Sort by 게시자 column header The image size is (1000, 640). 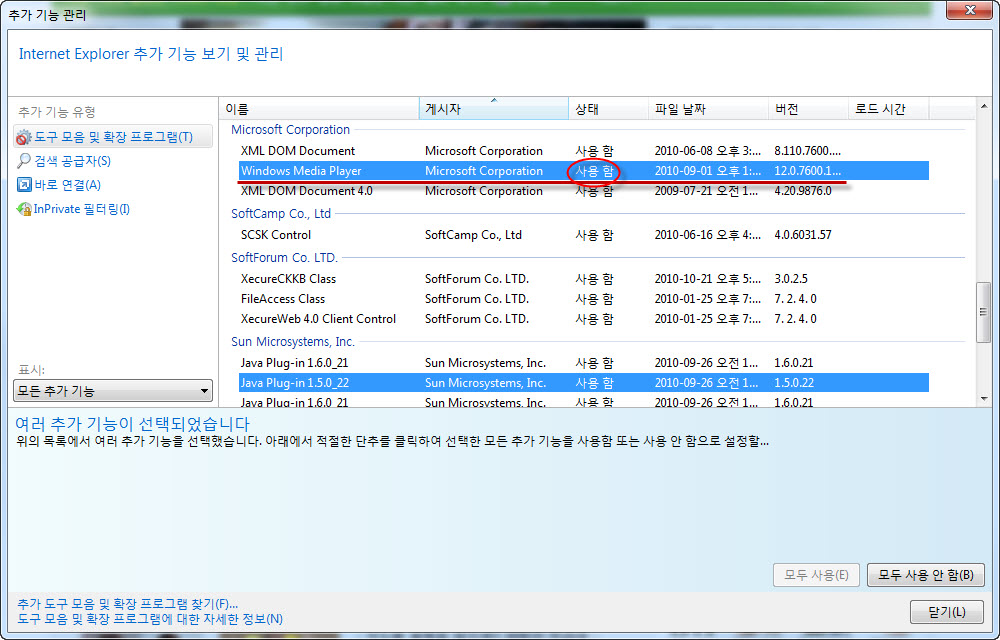coord(494,109)
